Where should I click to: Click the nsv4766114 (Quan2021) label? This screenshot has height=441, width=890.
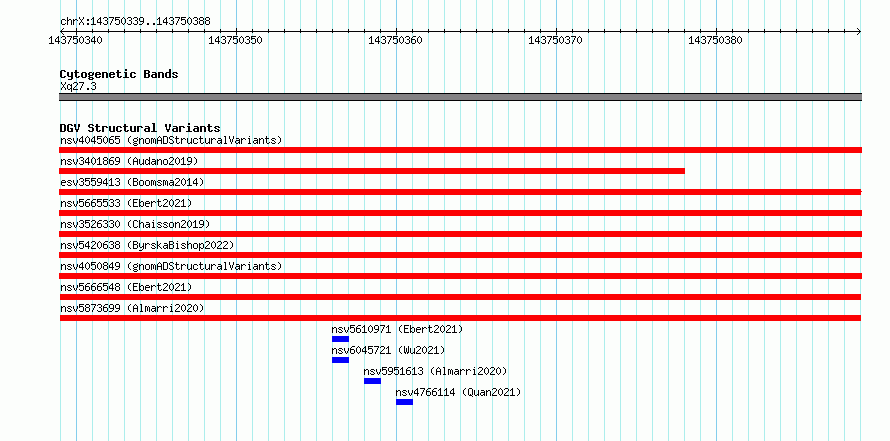[x=458, y=392]
